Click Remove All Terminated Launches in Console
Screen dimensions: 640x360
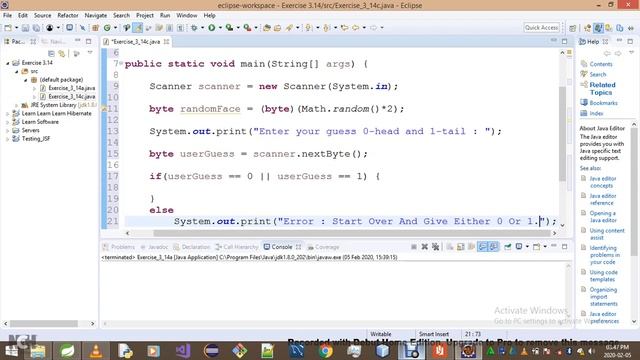tap(436, 247)
